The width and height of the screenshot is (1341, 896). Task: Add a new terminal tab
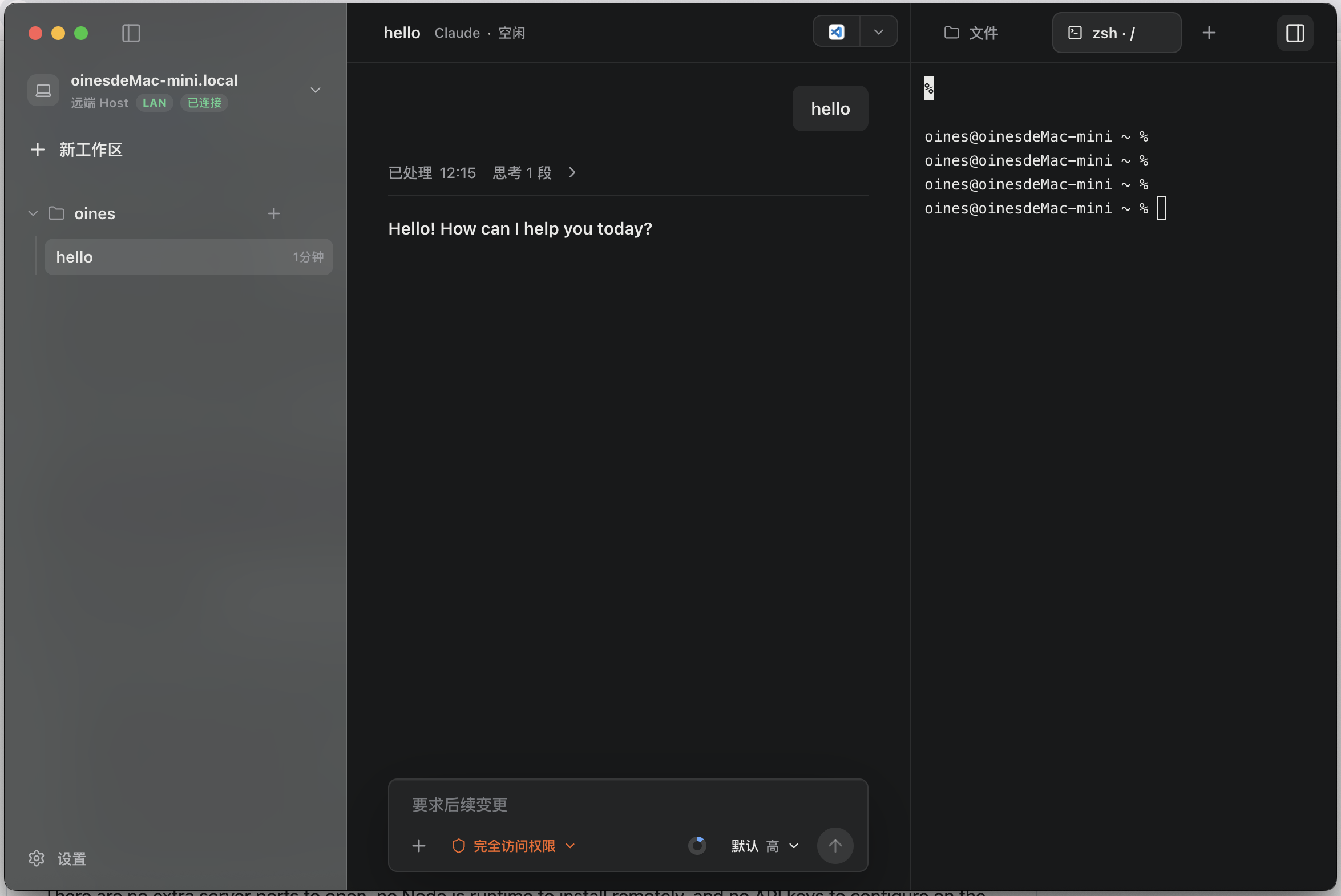coord(1209,33)
